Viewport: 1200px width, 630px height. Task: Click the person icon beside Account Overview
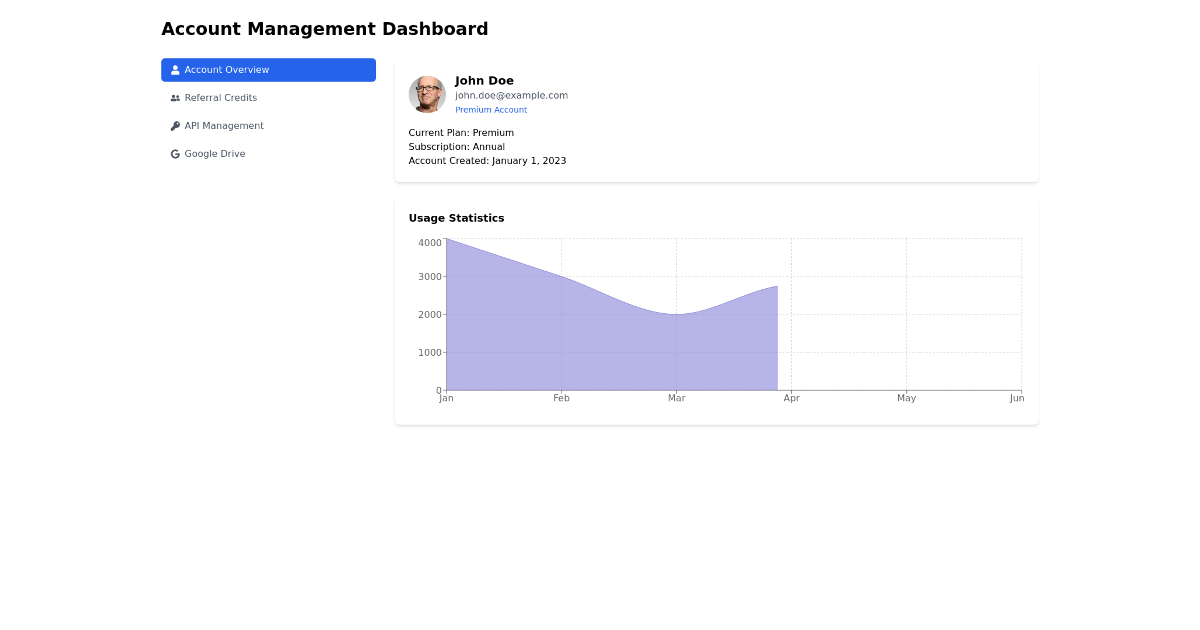point(175,69)
